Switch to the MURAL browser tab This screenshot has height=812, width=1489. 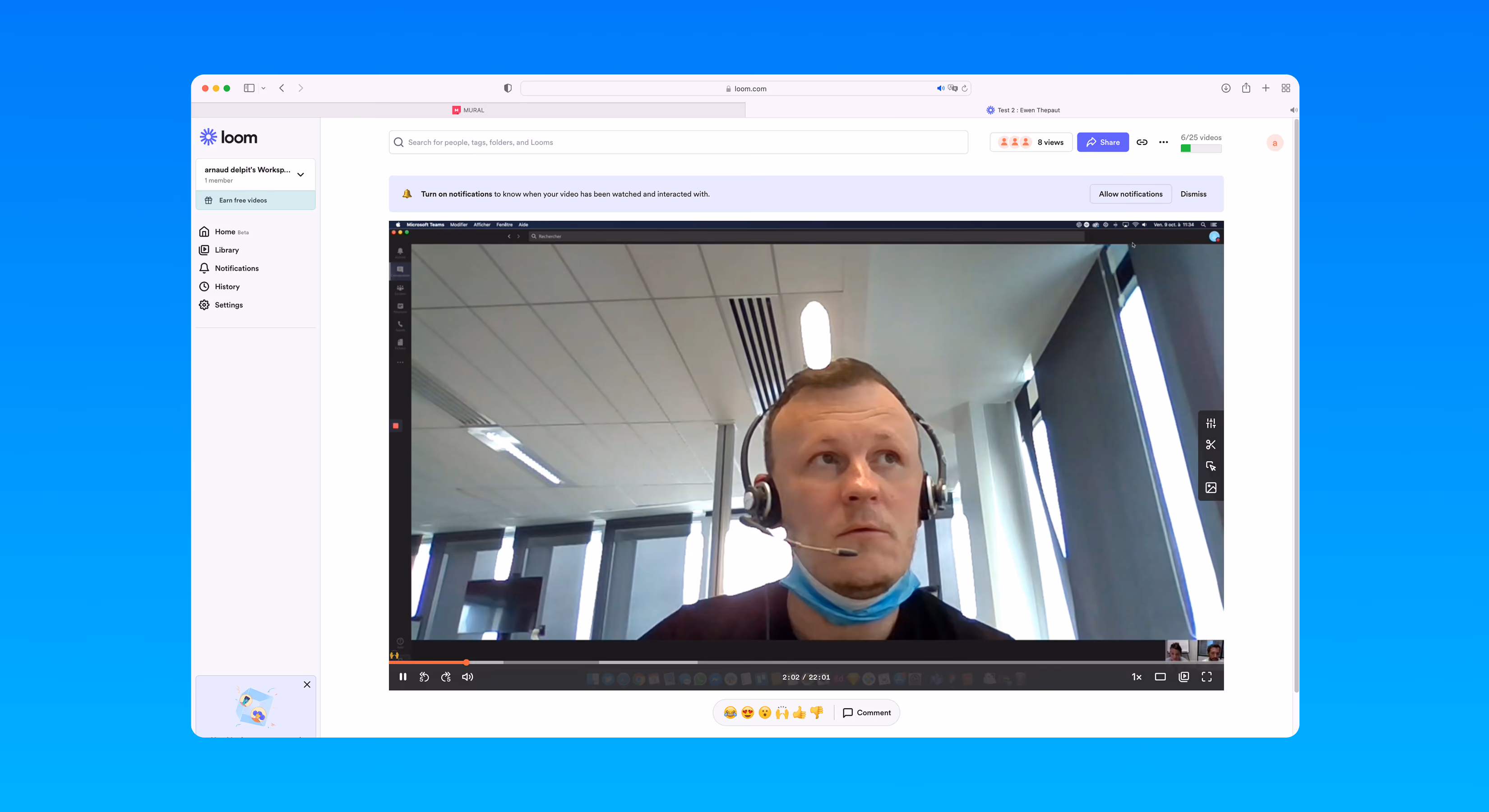pyautogui.click(x=468, y=110)
